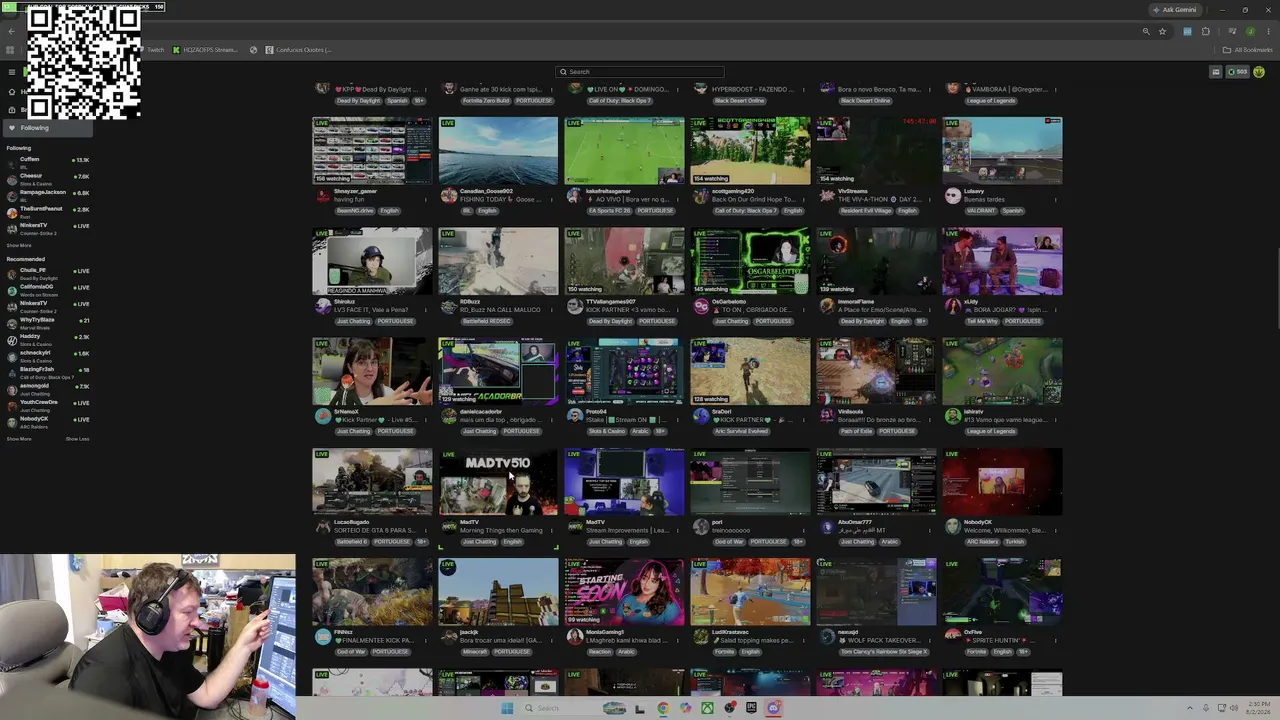Viewport: 1280px width, 720px height.
Task: Open the Xbox app from the taskbar
Action: tap(707, 708)
